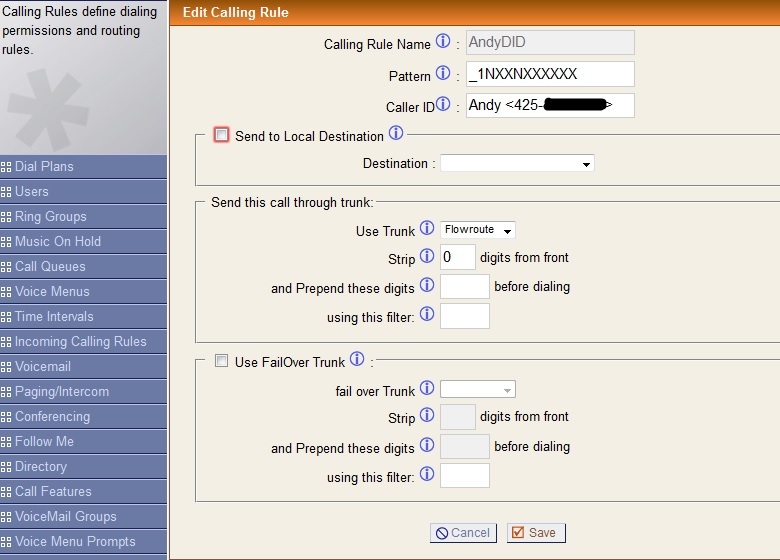Select Call Features menu item

[84, 491]
